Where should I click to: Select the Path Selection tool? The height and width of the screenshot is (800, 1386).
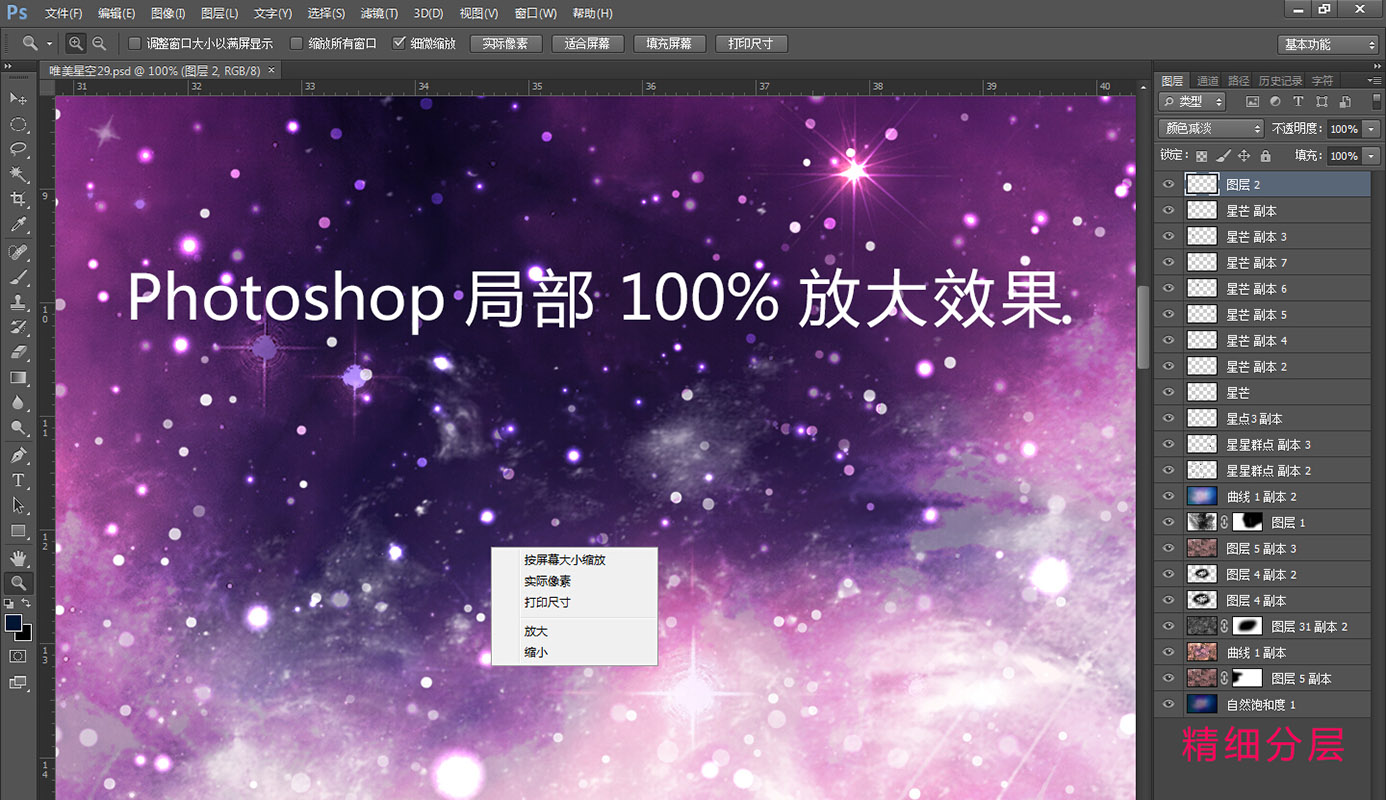18,506
